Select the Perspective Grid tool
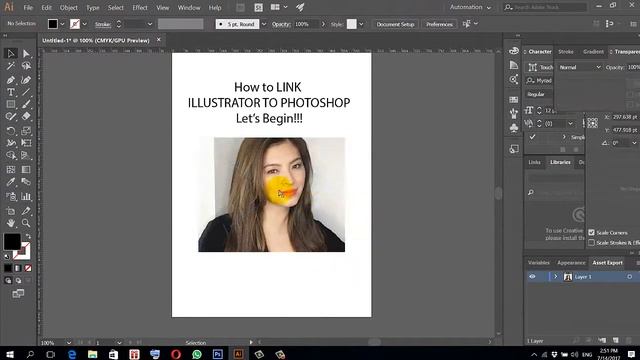 click(x=26, y=156)
